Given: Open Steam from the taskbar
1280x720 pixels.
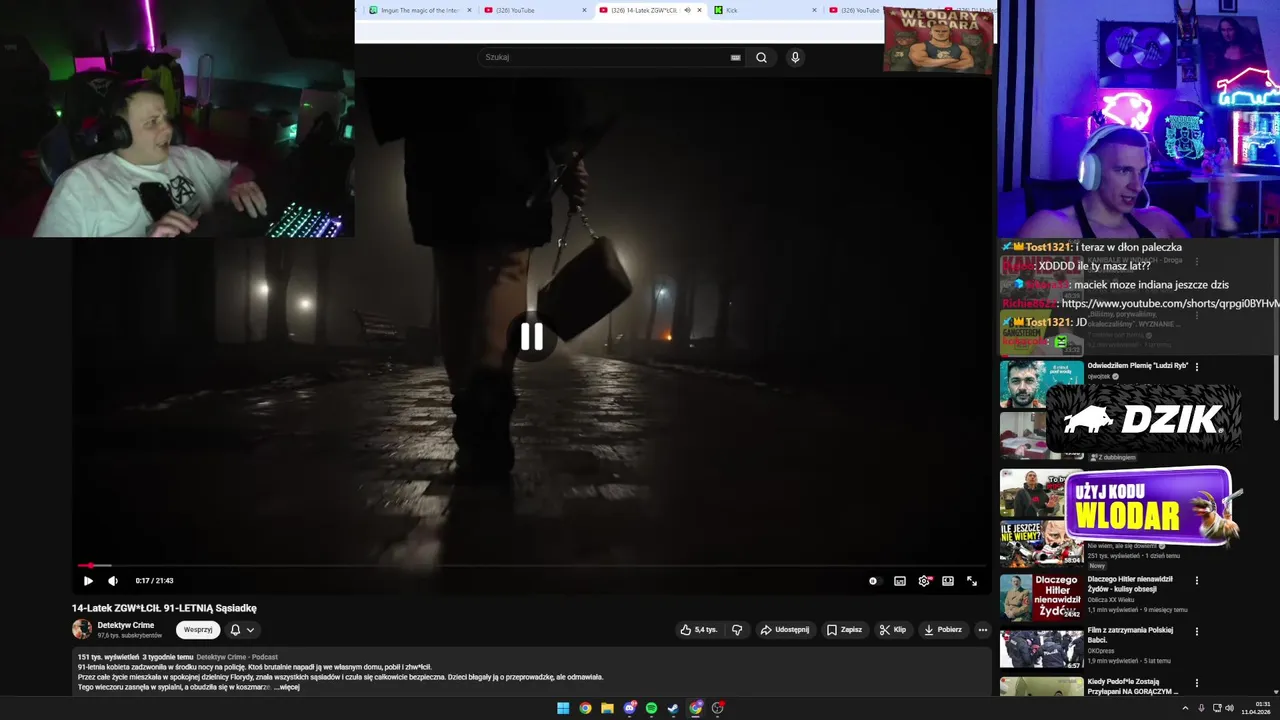Looking at the screenshot, I should coord(673,708).
